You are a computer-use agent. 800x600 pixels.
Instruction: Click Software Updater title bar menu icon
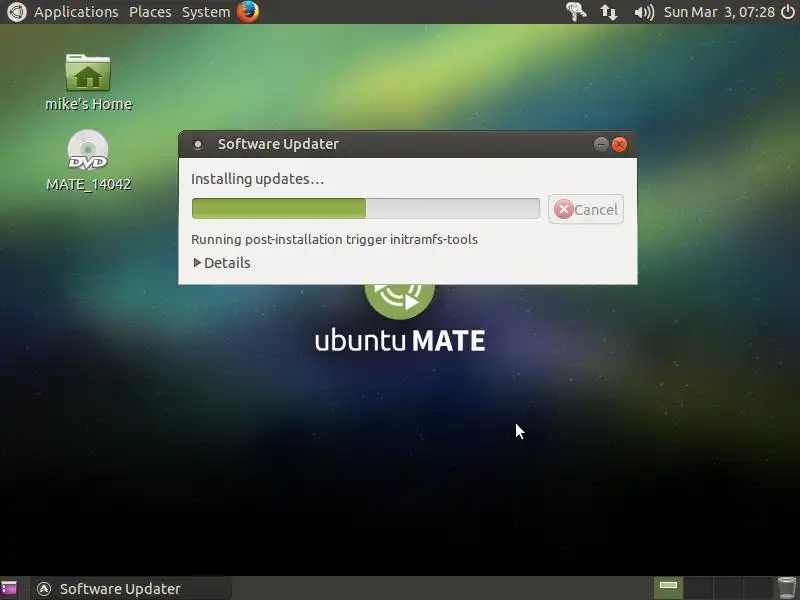198,144
